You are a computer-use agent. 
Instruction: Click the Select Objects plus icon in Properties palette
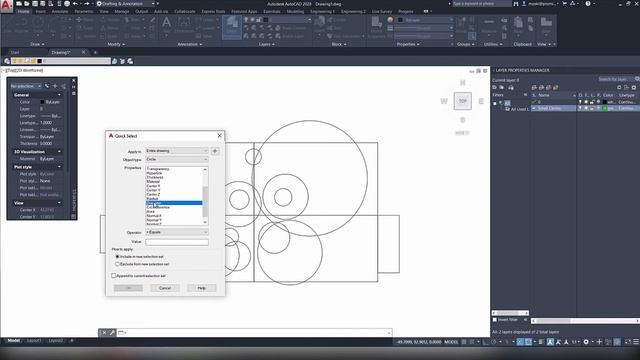click(55, 86)
